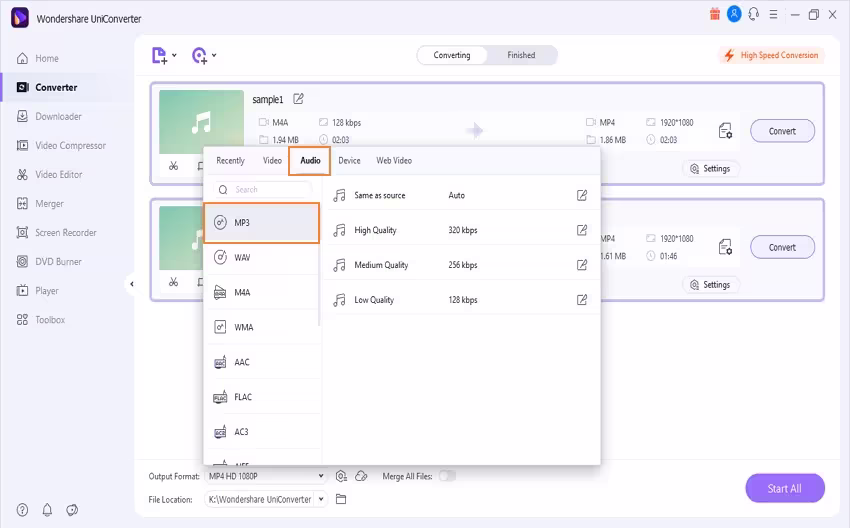
Task: Convert the sample1 file
Action: (782, 131)
